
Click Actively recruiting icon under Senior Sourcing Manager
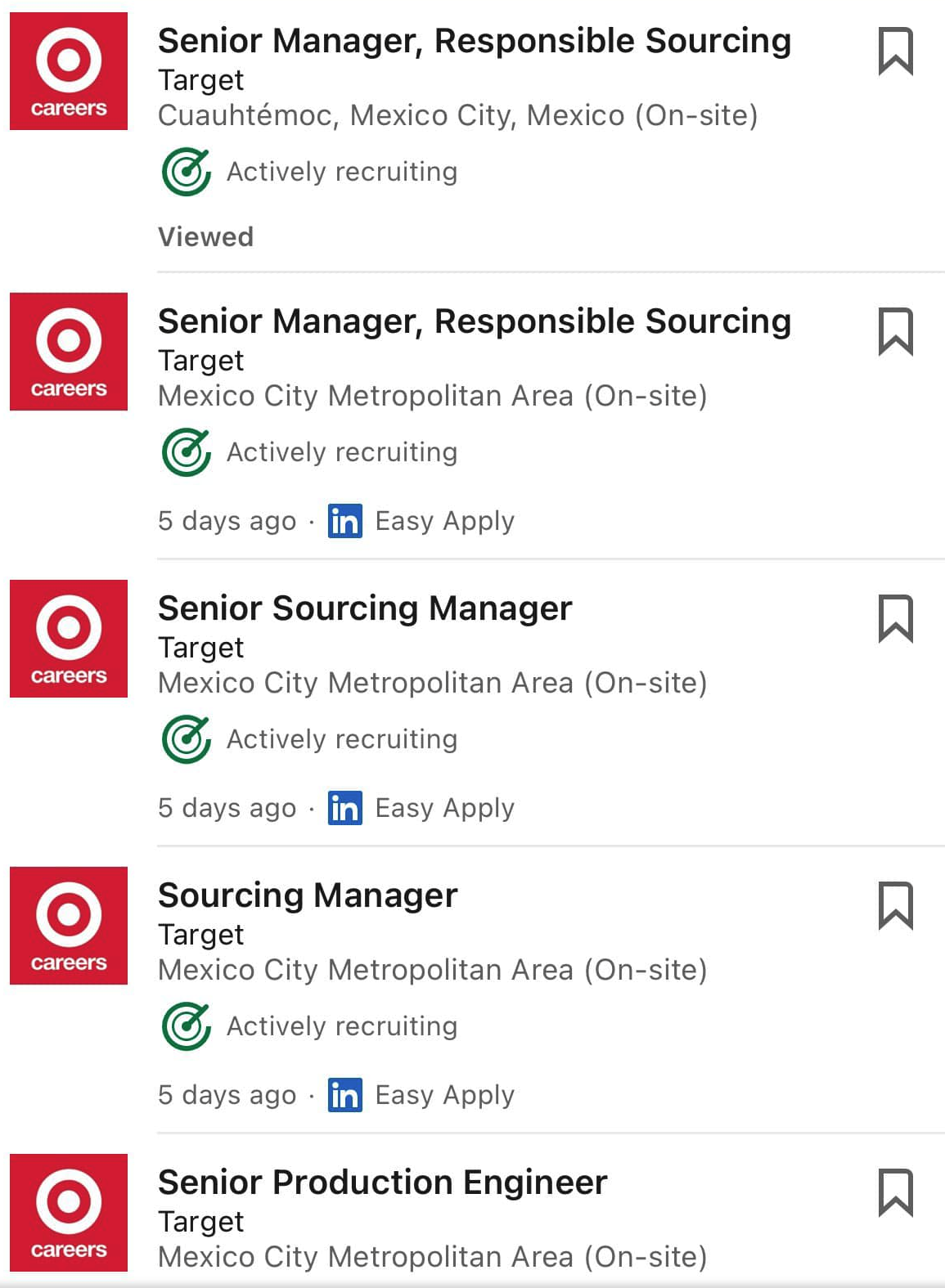187,739
